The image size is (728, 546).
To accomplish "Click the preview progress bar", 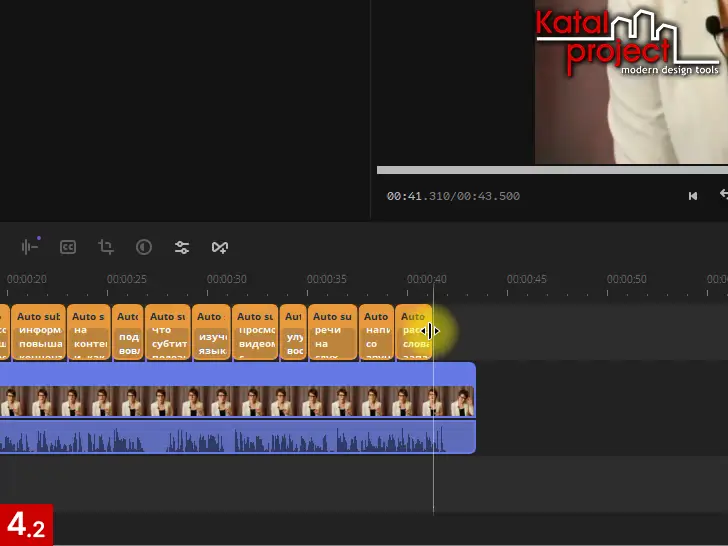I will click(x=552, y=170).
